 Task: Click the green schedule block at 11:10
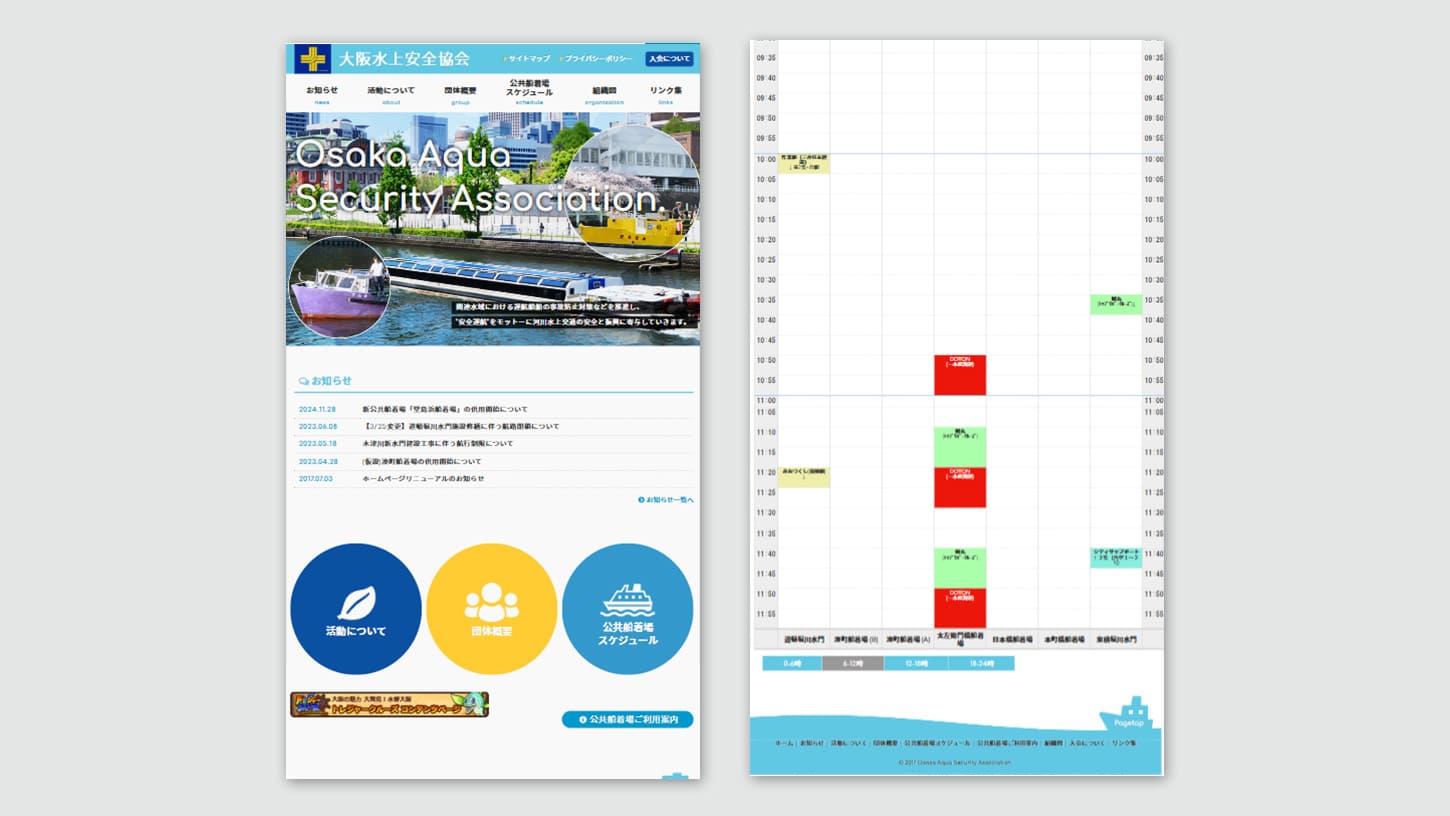[x=960, y=447]
